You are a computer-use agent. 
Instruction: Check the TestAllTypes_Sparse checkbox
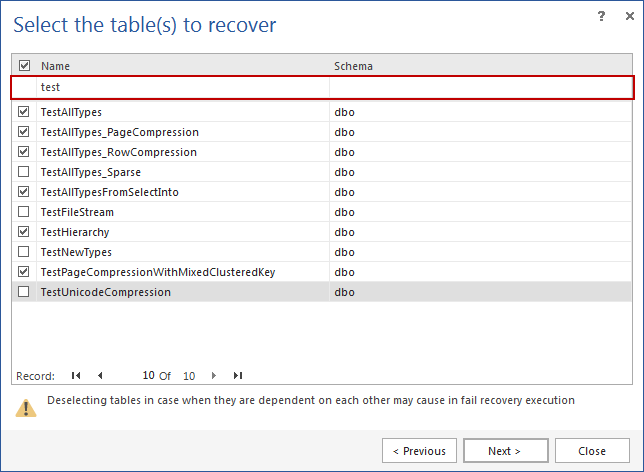coord(24,172)
